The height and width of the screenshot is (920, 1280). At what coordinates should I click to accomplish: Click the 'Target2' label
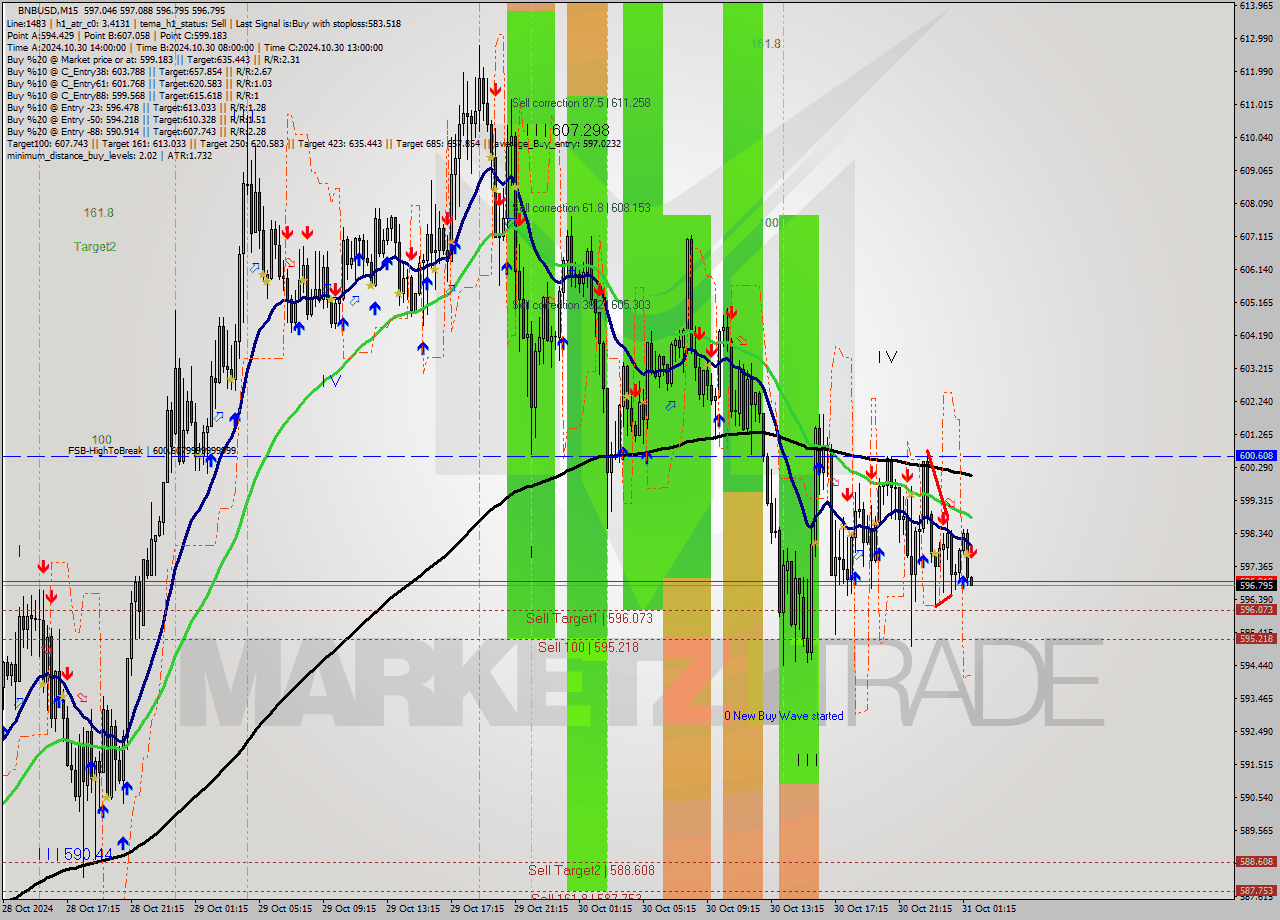[x=94, y=246]
